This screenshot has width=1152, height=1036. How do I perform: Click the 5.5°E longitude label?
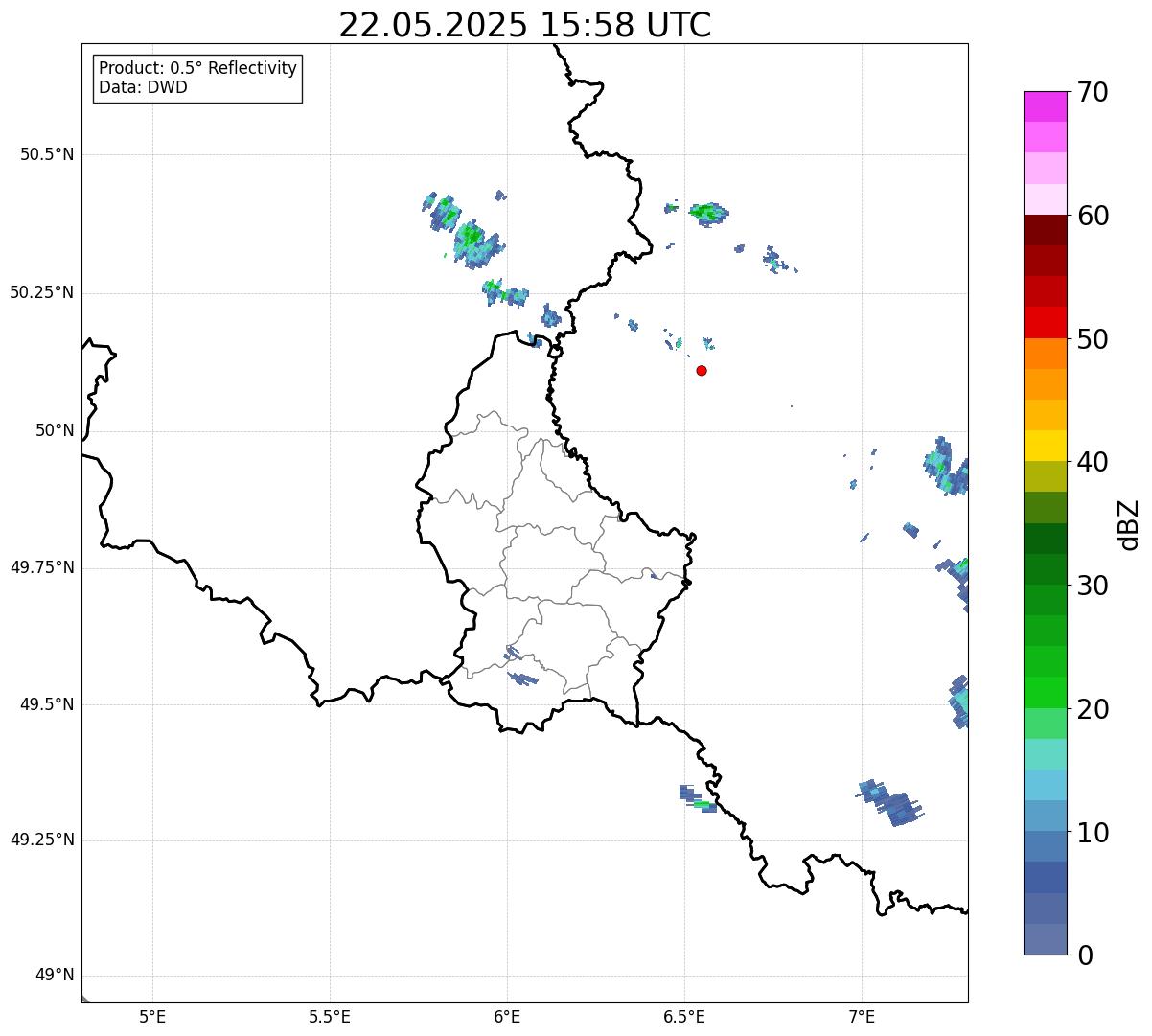pyautogui.click(x=330, y=1016)
